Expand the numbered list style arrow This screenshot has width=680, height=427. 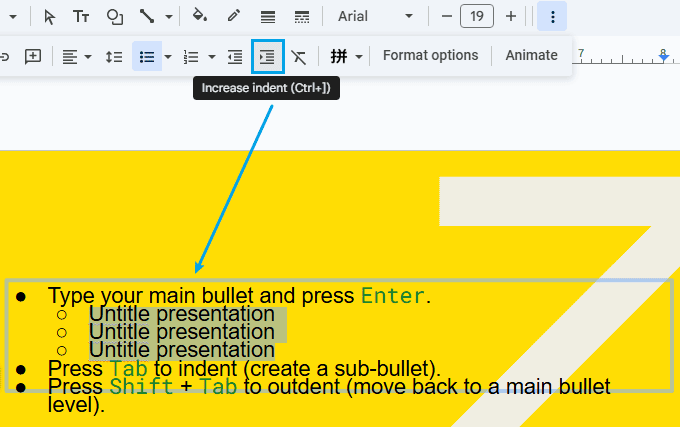(x=212, y=57)
